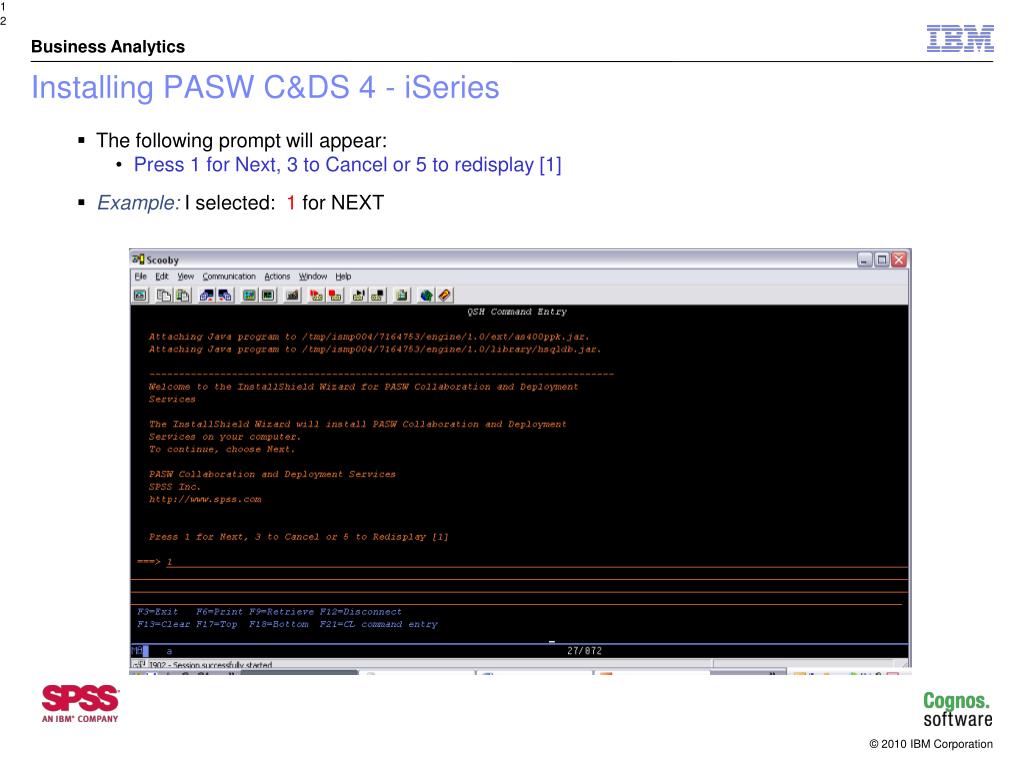
Task: Click the F18=Bottom function key label
Action: tap(279, 624)
